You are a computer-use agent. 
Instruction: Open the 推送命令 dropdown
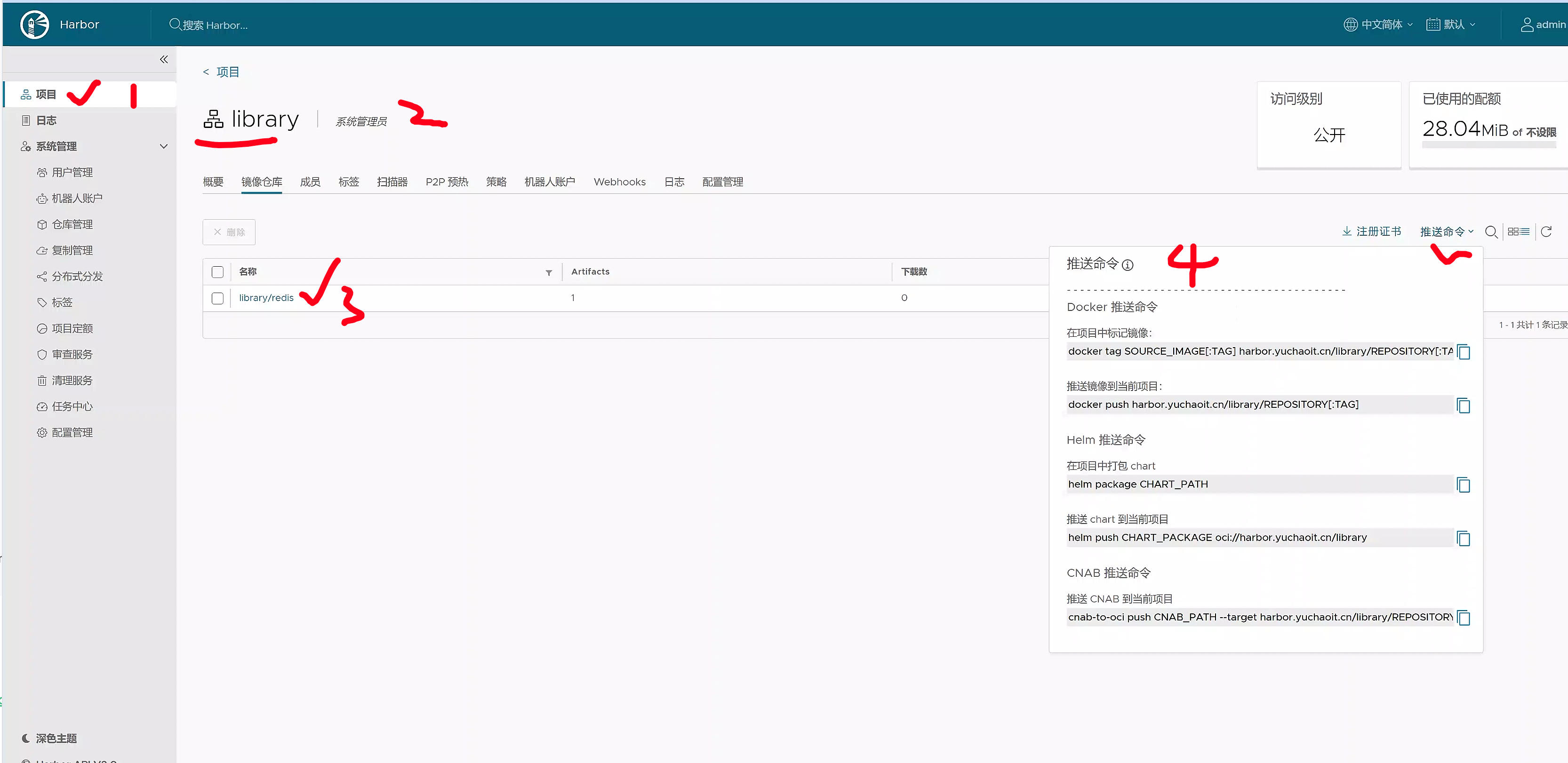pos(1446,232)
